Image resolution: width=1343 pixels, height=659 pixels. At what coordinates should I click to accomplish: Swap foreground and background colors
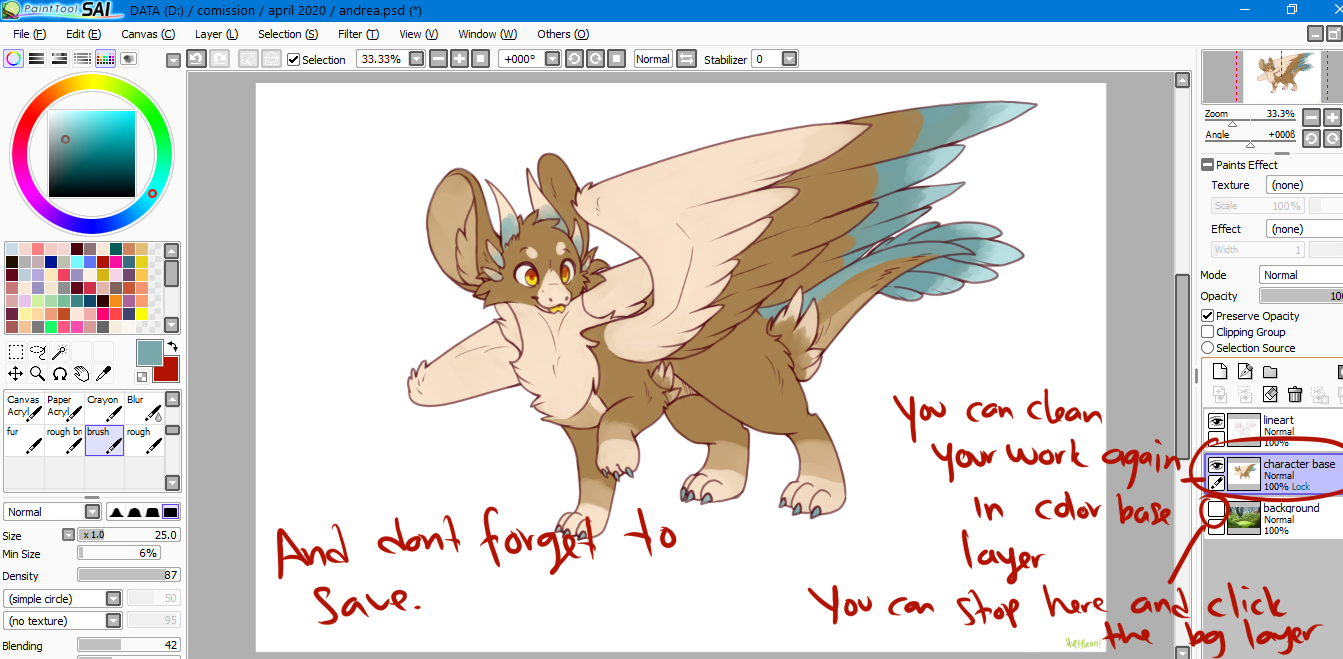coord(171,346)
